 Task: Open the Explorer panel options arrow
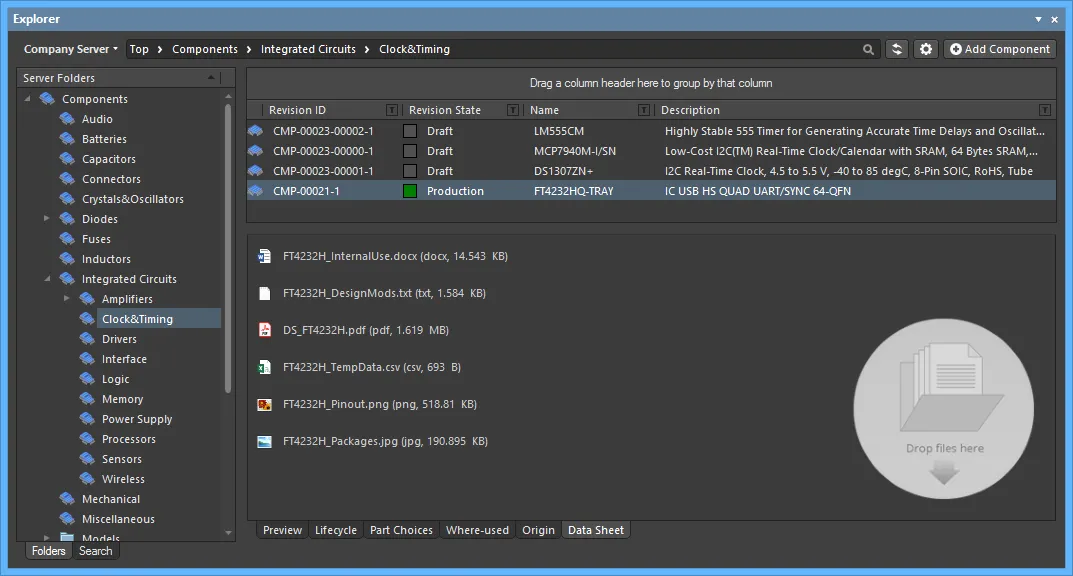coord(1038,19)
